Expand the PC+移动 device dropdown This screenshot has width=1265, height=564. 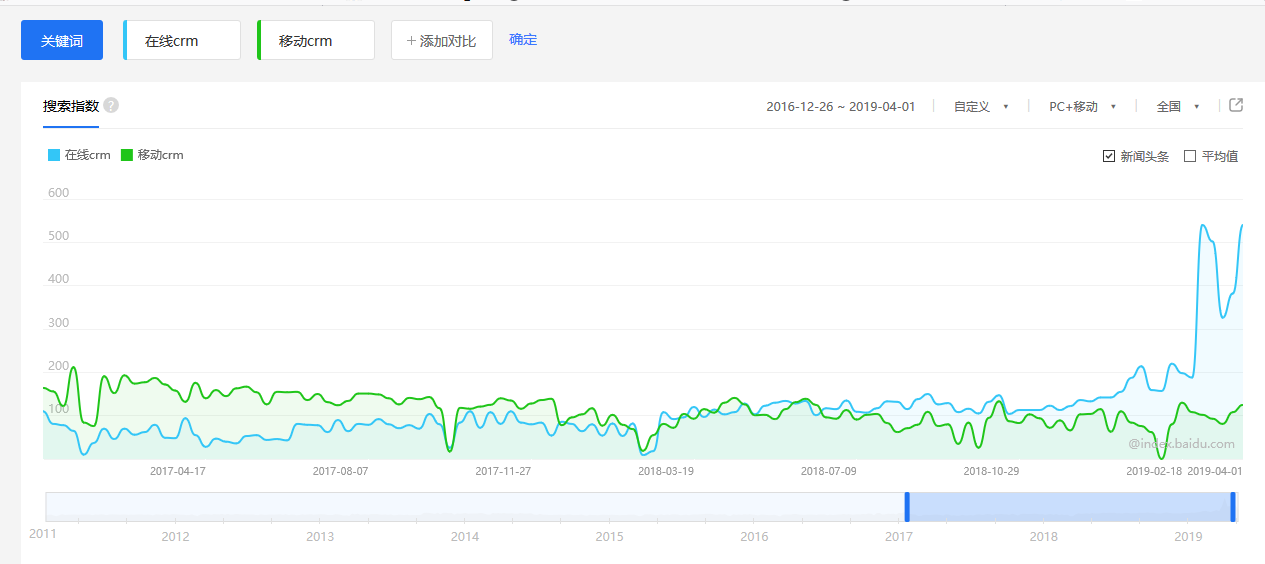pos(1082,107)
